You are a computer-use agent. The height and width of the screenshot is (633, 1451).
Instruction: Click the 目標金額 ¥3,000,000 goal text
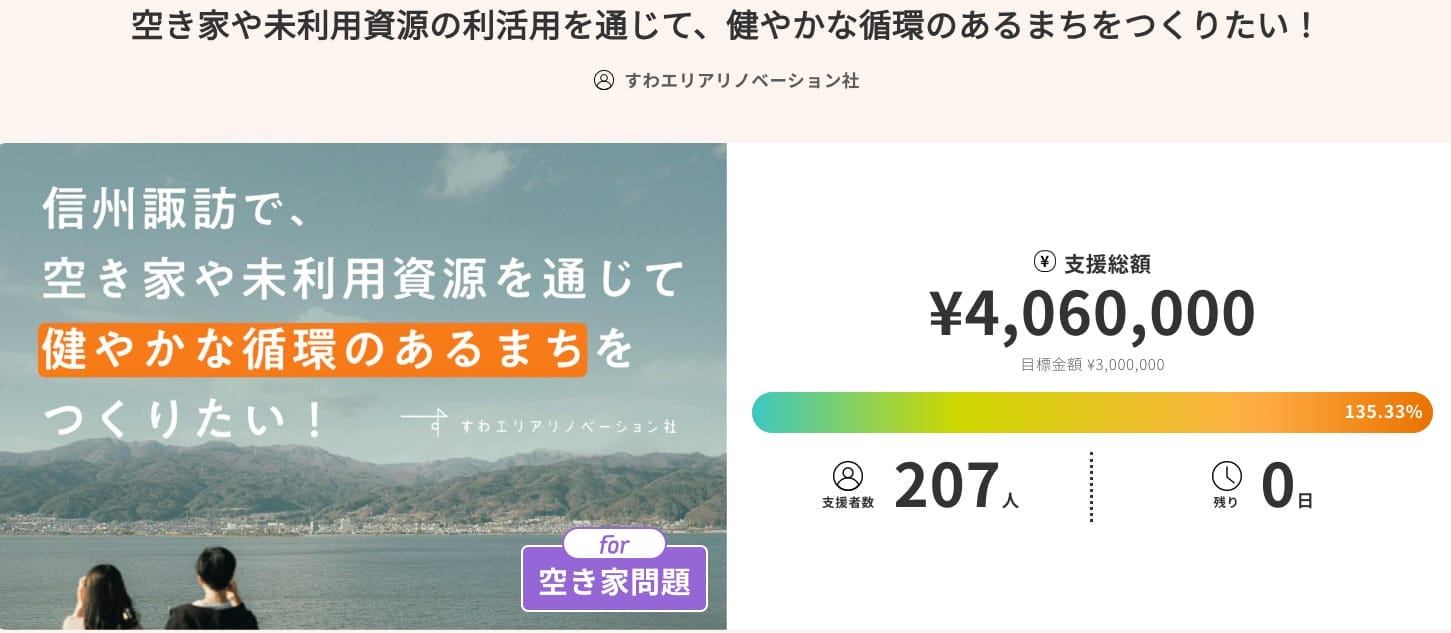1092,365
